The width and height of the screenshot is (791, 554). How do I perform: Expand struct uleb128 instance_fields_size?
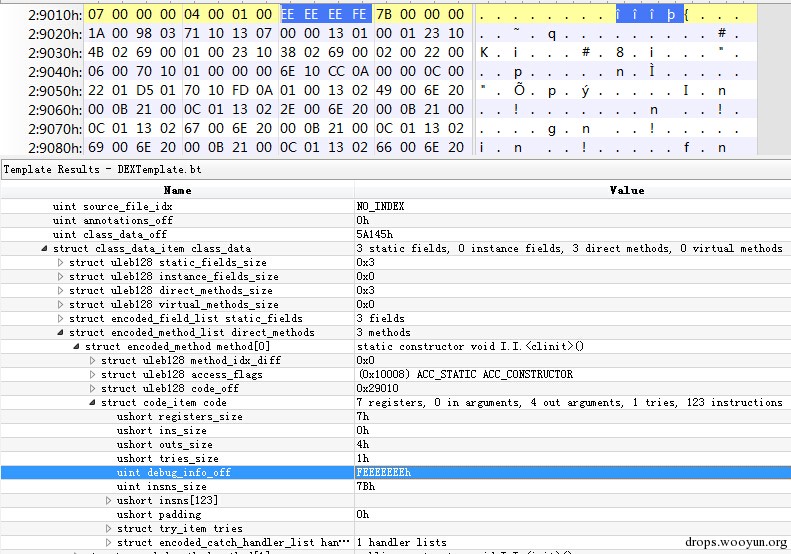[x=61, y=276]
